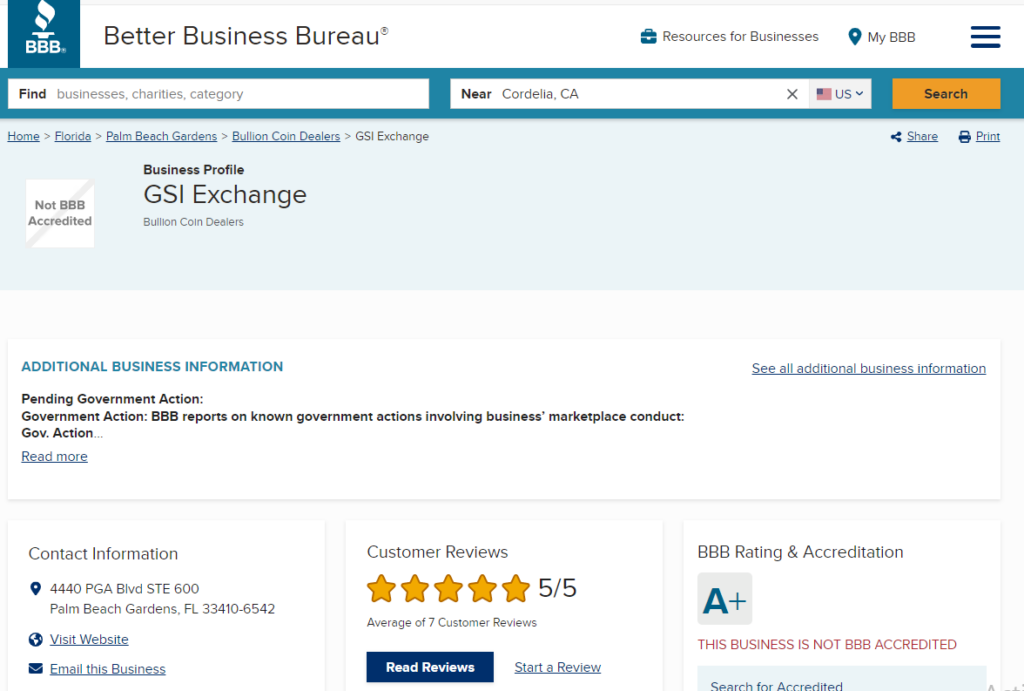Click the A+ rating badge
The width and height of the screenshot is (1024, 691).
tap(724, 599)
